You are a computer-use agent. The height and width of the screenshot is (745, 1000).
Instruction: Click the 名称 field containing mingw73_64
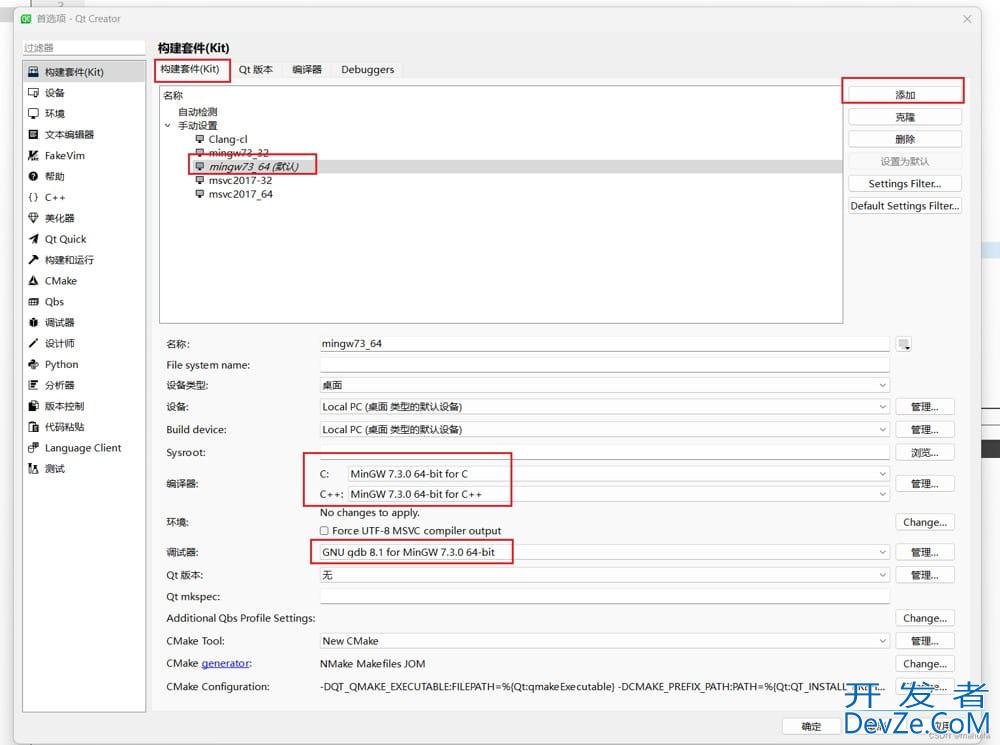[x=604, y=344]
